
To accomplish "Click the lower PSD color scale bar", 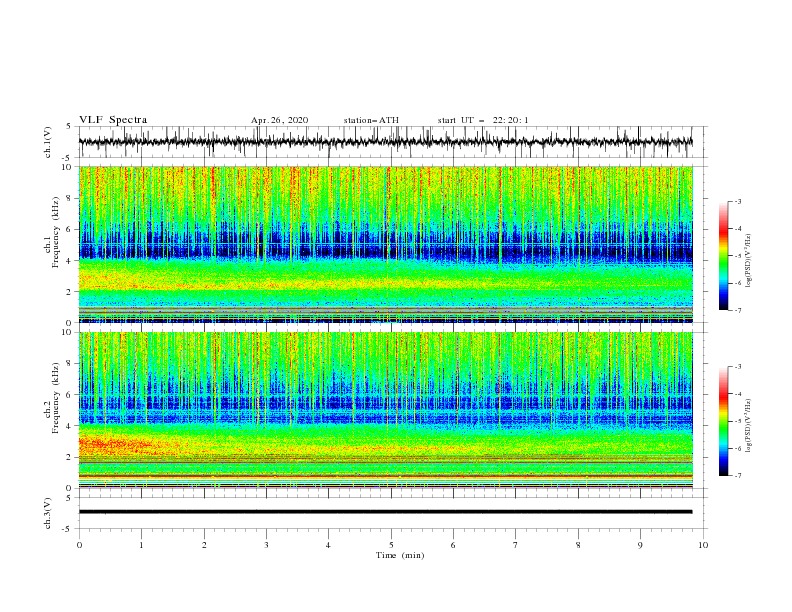I will 723,421.
